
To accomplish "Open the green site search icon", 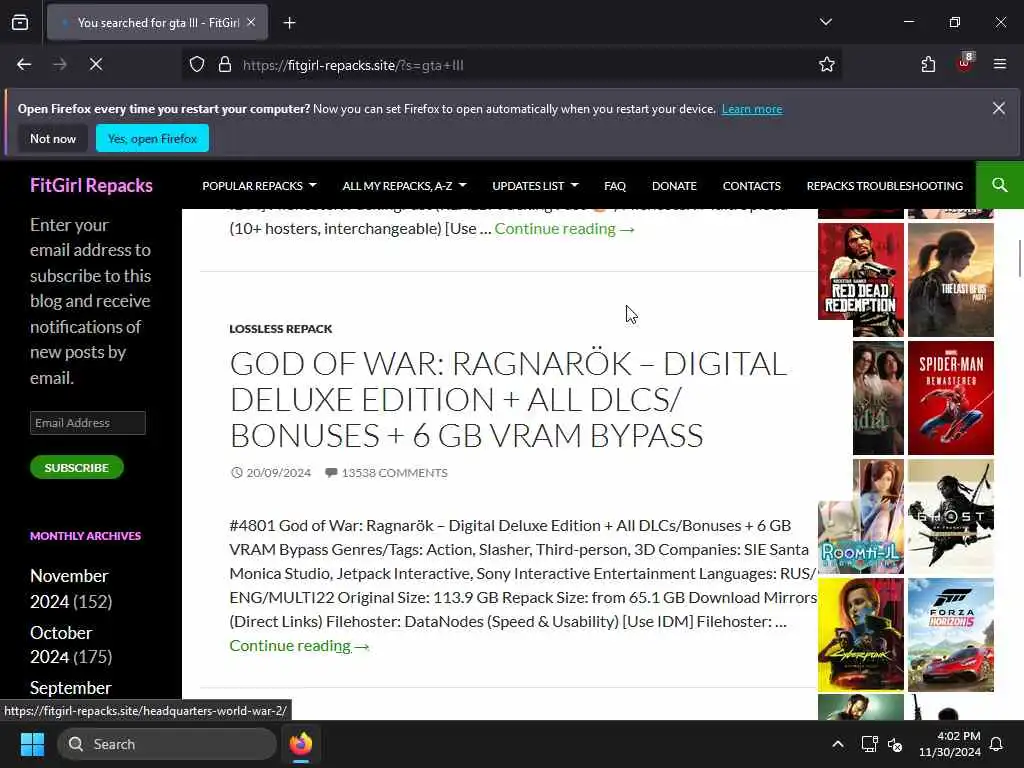I will 999,185.
